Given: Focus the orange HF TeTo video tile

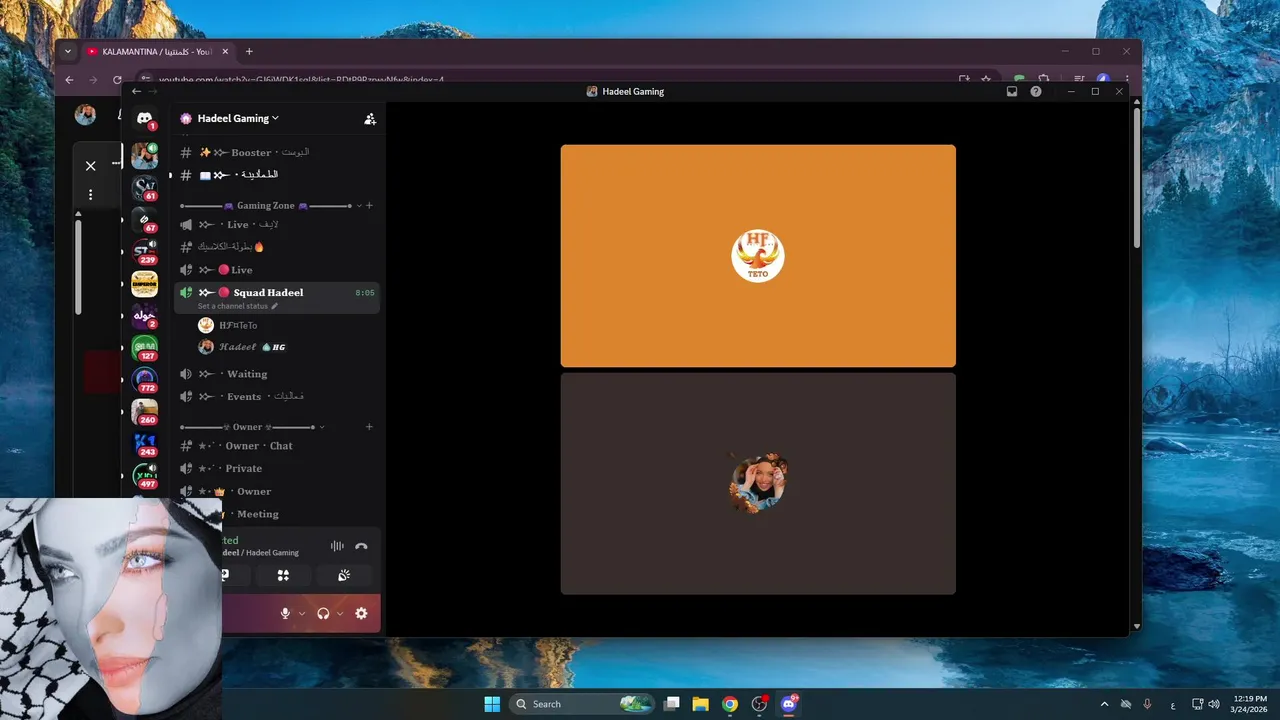Looking at the screenshot, I should tap(758, 256).
